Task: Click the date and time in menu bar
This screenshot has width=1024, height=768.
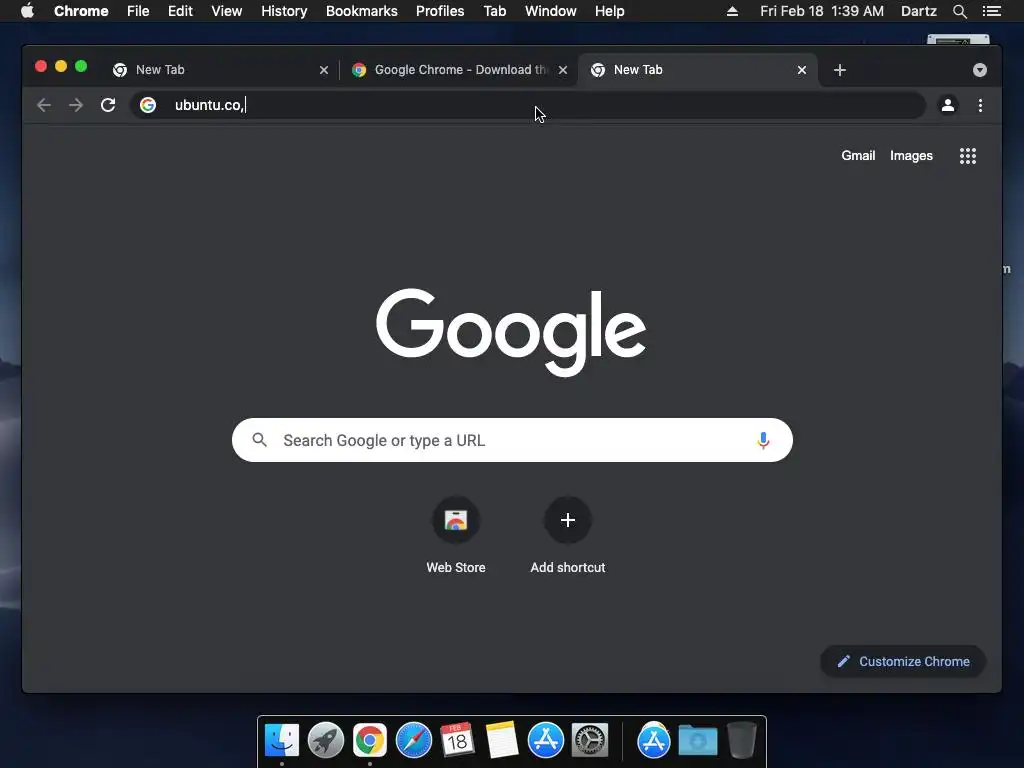Action: [x=822, y=11]
